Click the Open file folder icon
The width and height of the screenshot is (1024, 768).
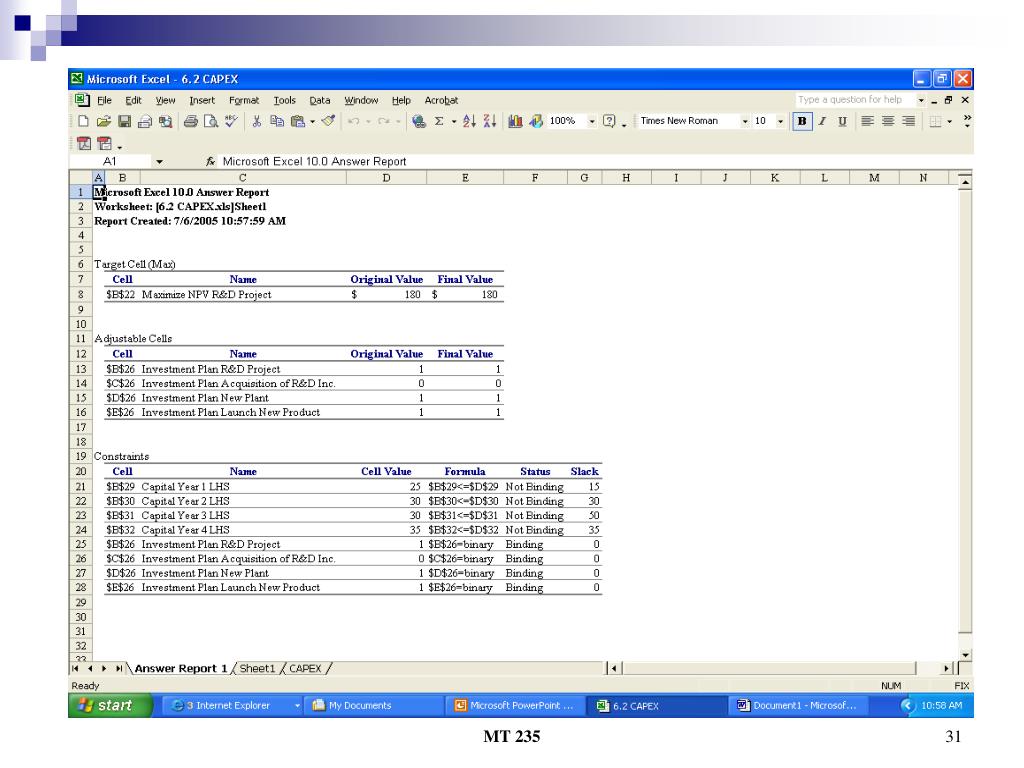click(x=103, y=121)
